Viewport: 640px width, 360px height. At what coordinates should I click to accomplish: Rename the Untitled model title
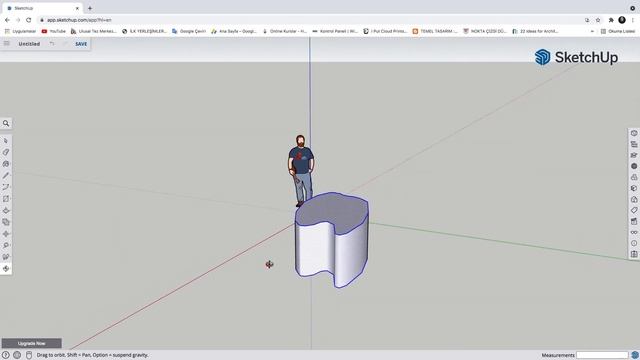[29, 44]
